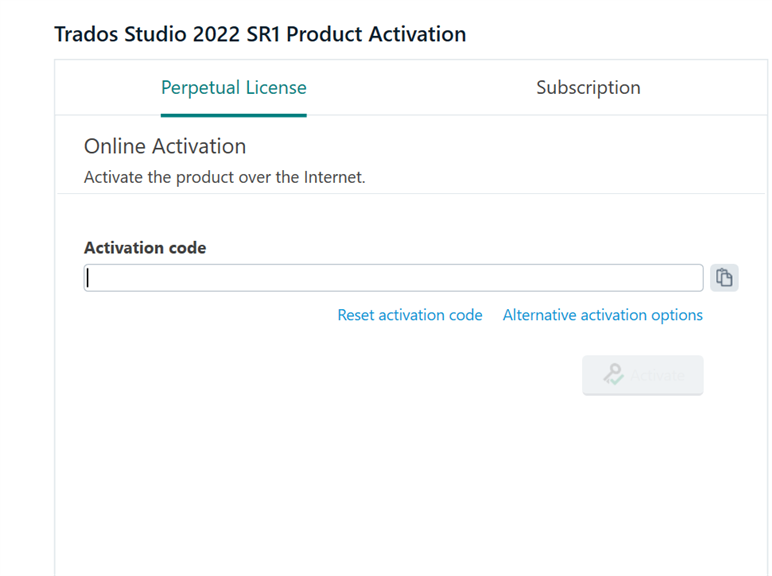Click the green checkmark on the key icon
The width and height of the screenshot is (772, 576).
(616, 379)
